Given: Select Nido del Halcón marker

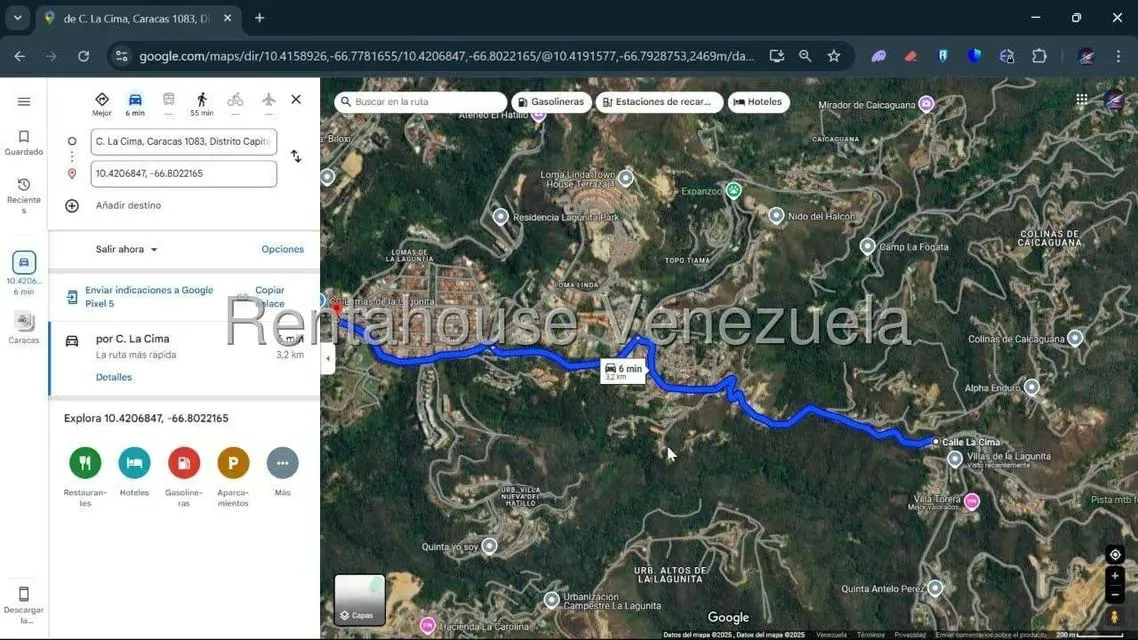Looking at the screenshot, I should pyautogui.click(x=777, y=216).
